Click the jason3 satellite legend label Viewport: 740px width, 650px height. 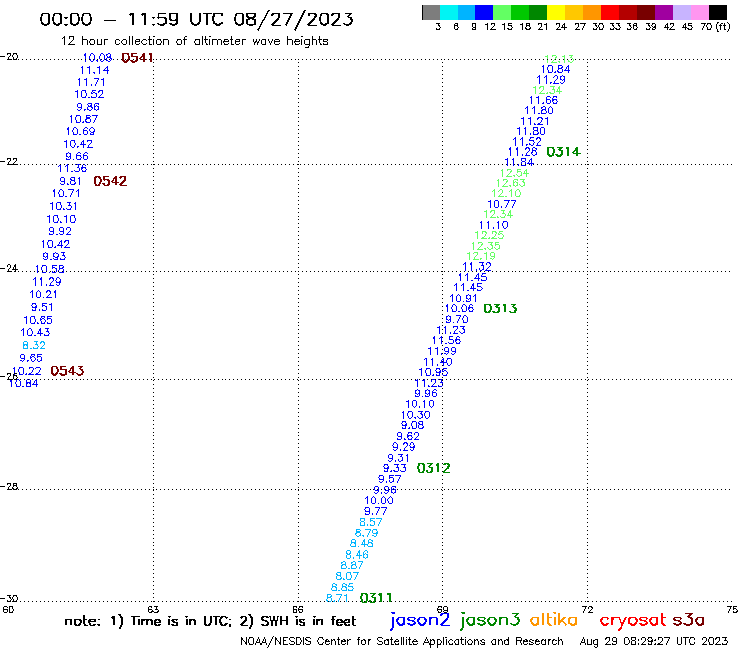tap(490, 620)
